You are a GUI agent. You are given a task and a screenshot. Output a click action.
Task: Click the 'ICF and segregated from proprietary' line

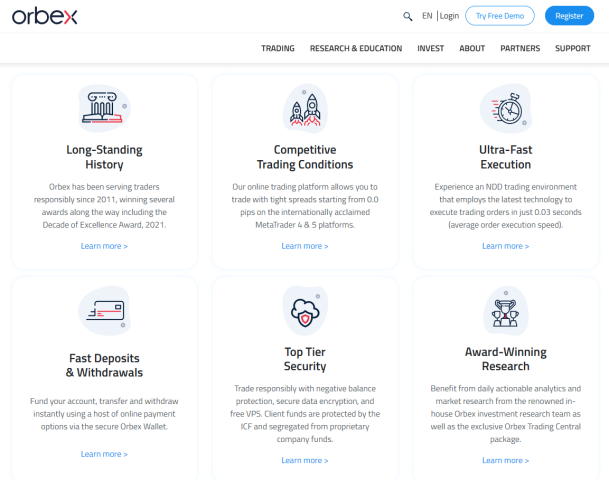305,426
